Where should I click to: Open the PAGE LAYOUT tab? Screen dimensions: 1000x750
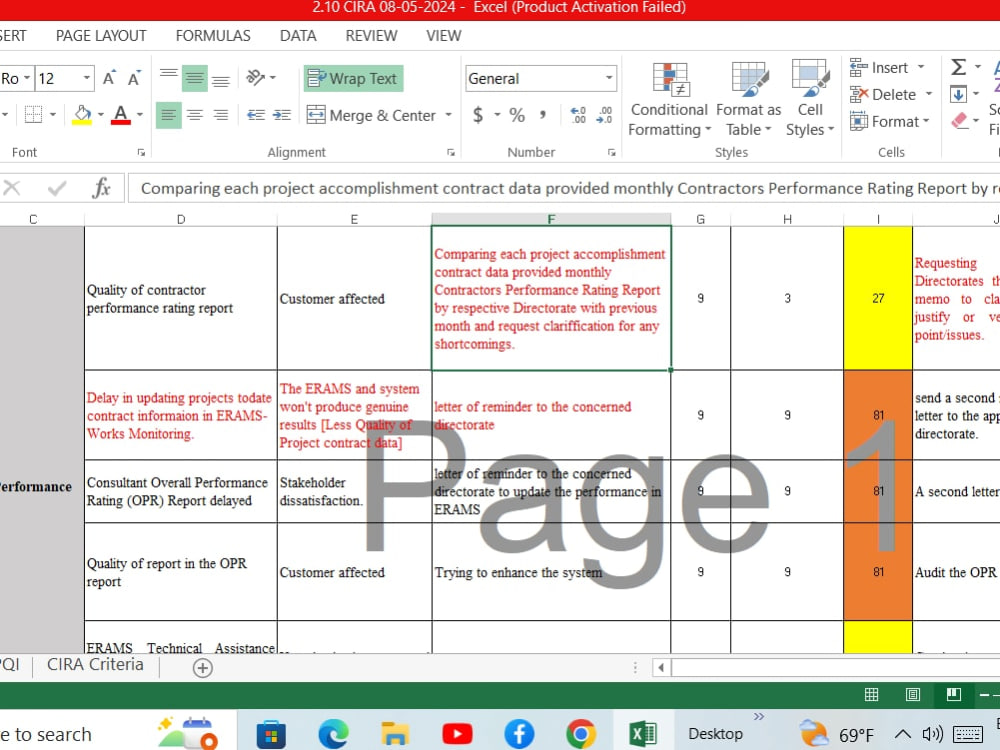101,36
